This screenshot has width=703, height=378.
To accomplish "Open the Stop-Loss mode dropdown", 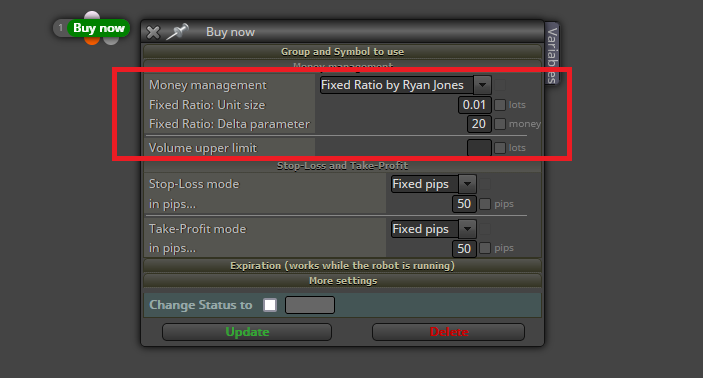I will click(434, 184).
